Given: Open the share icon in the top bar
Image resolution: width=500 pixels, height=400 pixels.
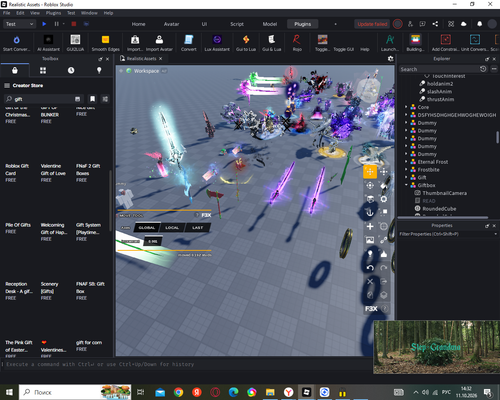Looking at the screenshot, I should [435, 24].
